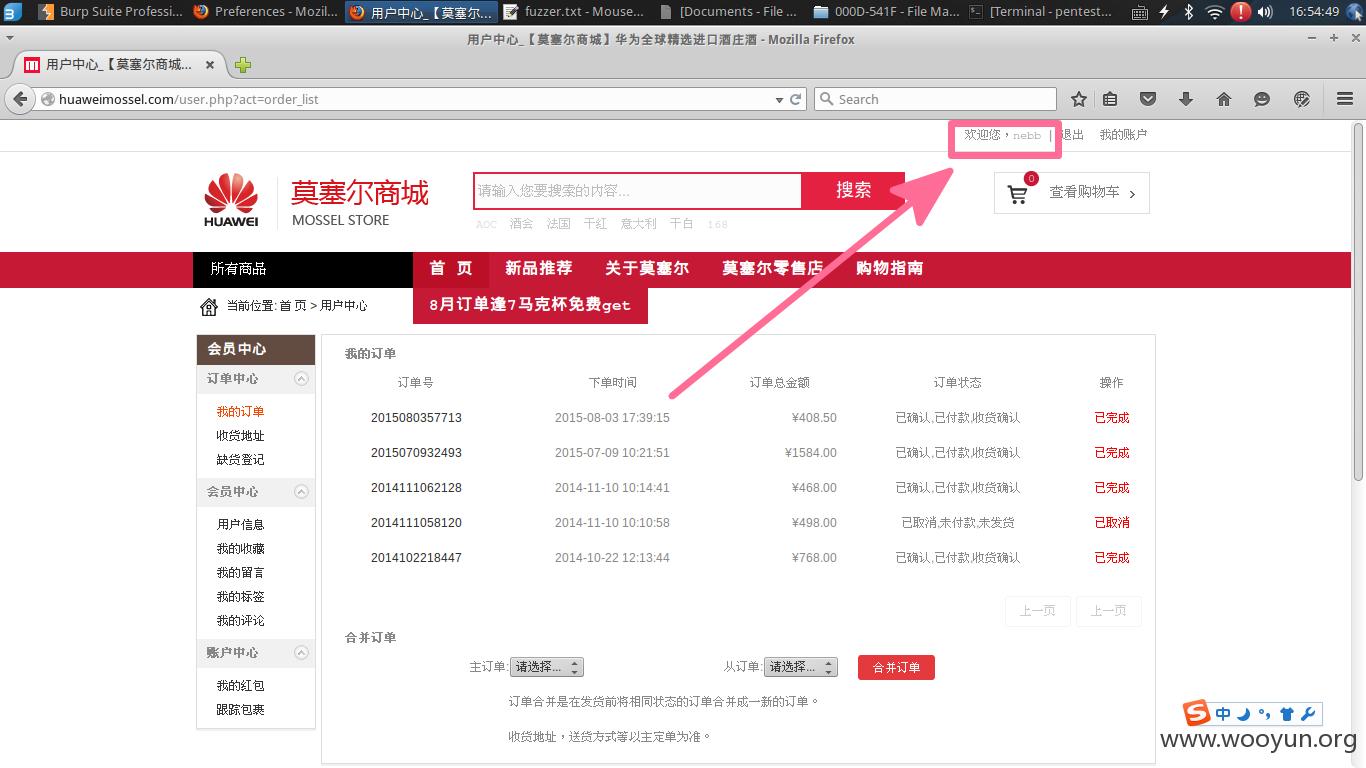Click the keyboard icon in the tray
Screen dimensions: 1366x768
click(x=1140, y=13)
